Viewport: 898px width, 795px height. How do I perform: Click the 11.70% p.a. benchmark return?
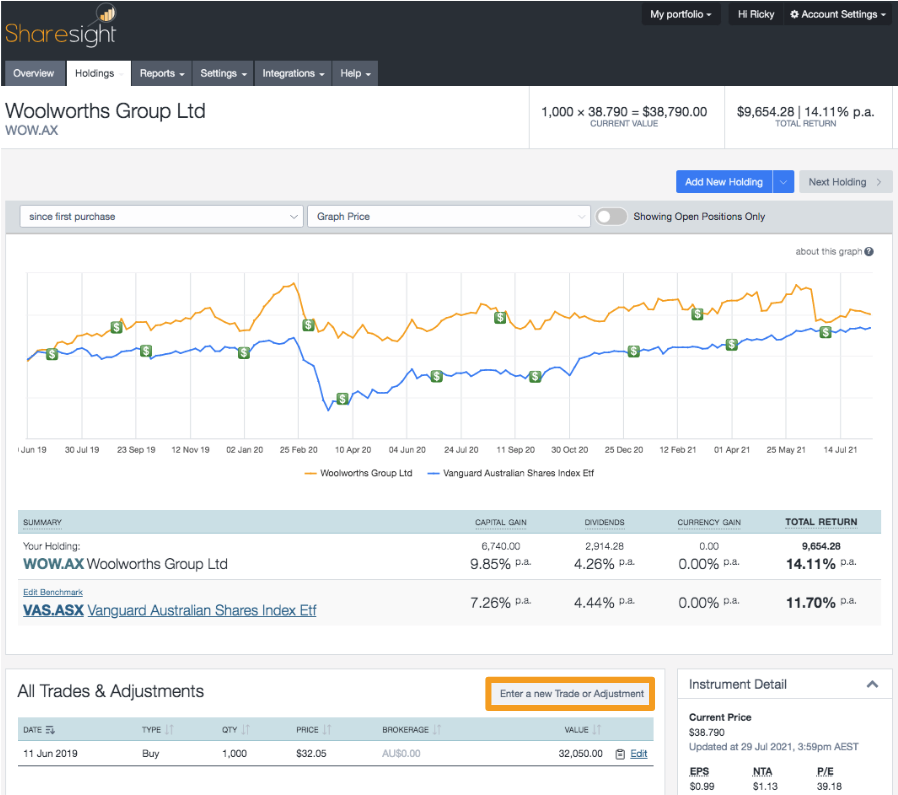(x=821, y=603)
